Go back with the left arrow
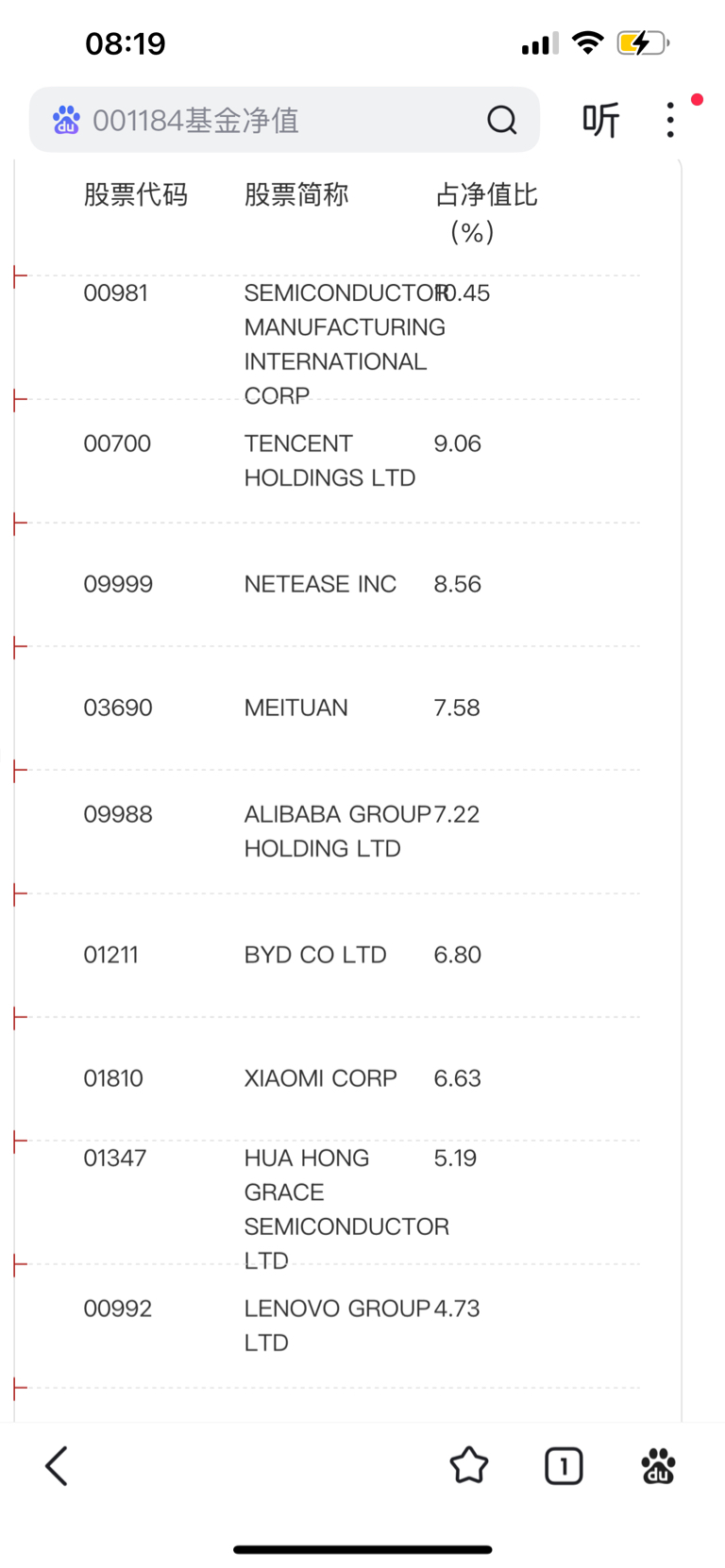 tap(57, 1466)
